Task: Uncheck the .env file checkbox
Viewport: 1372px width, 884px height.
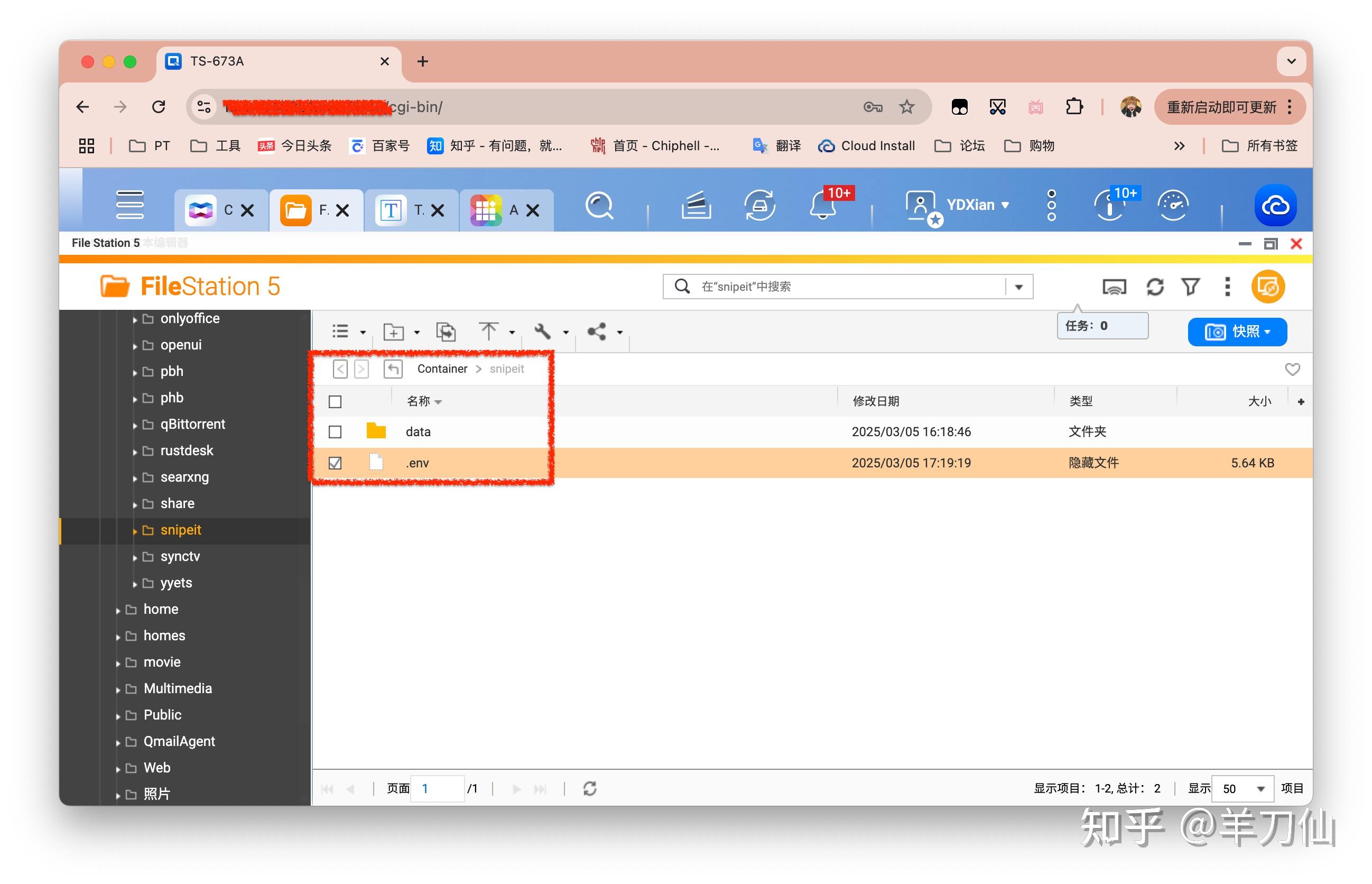Action: pos(335,463)
